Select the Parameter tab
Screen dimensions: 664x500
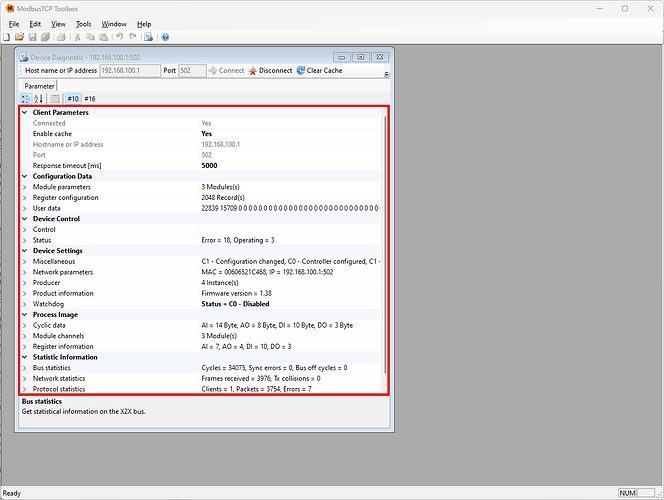[39, 86]
